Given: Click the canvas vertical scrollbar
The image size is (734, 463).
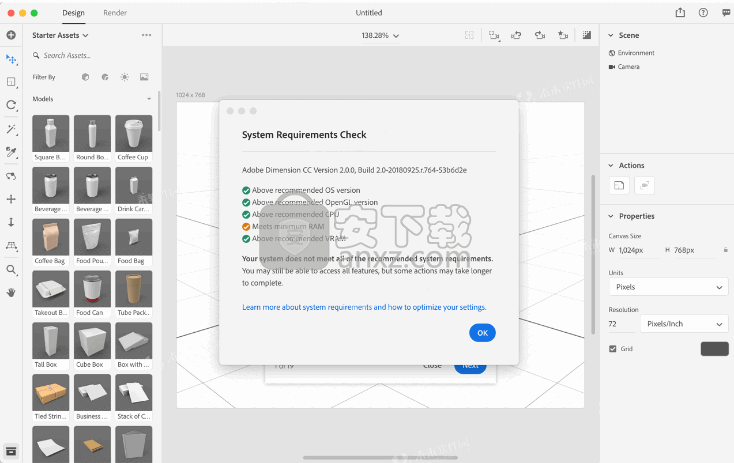Looking at the screenshot, I should pos(593,255).
